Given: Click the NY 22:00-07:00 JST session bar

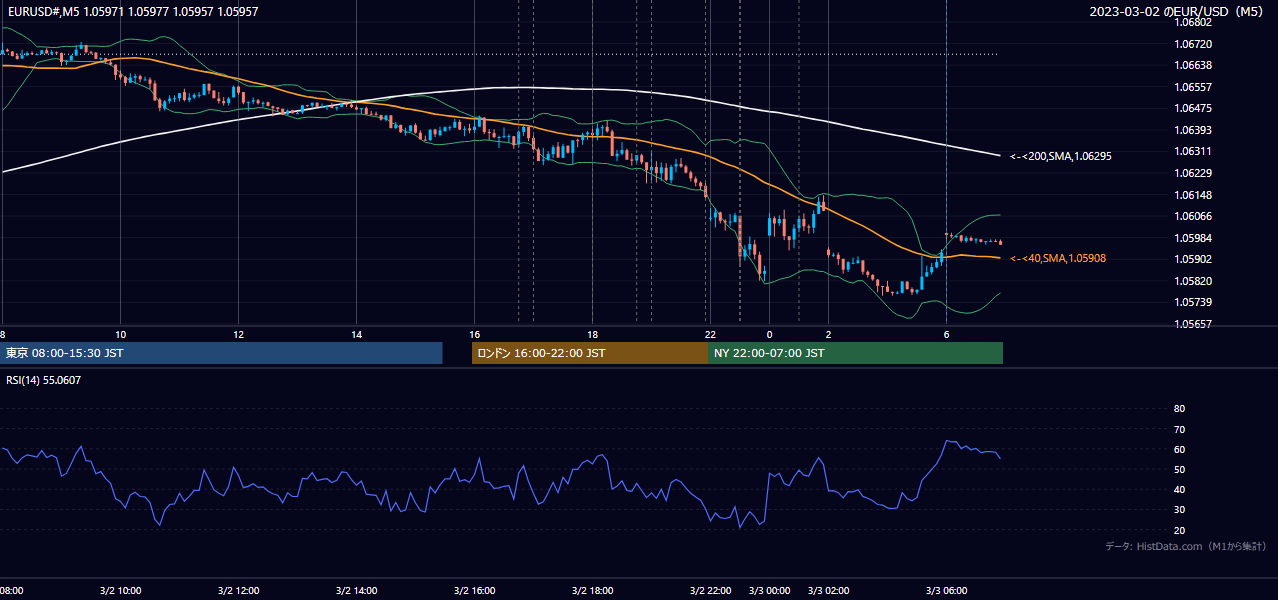Looking at the screenshot, I should coord(855,353).
